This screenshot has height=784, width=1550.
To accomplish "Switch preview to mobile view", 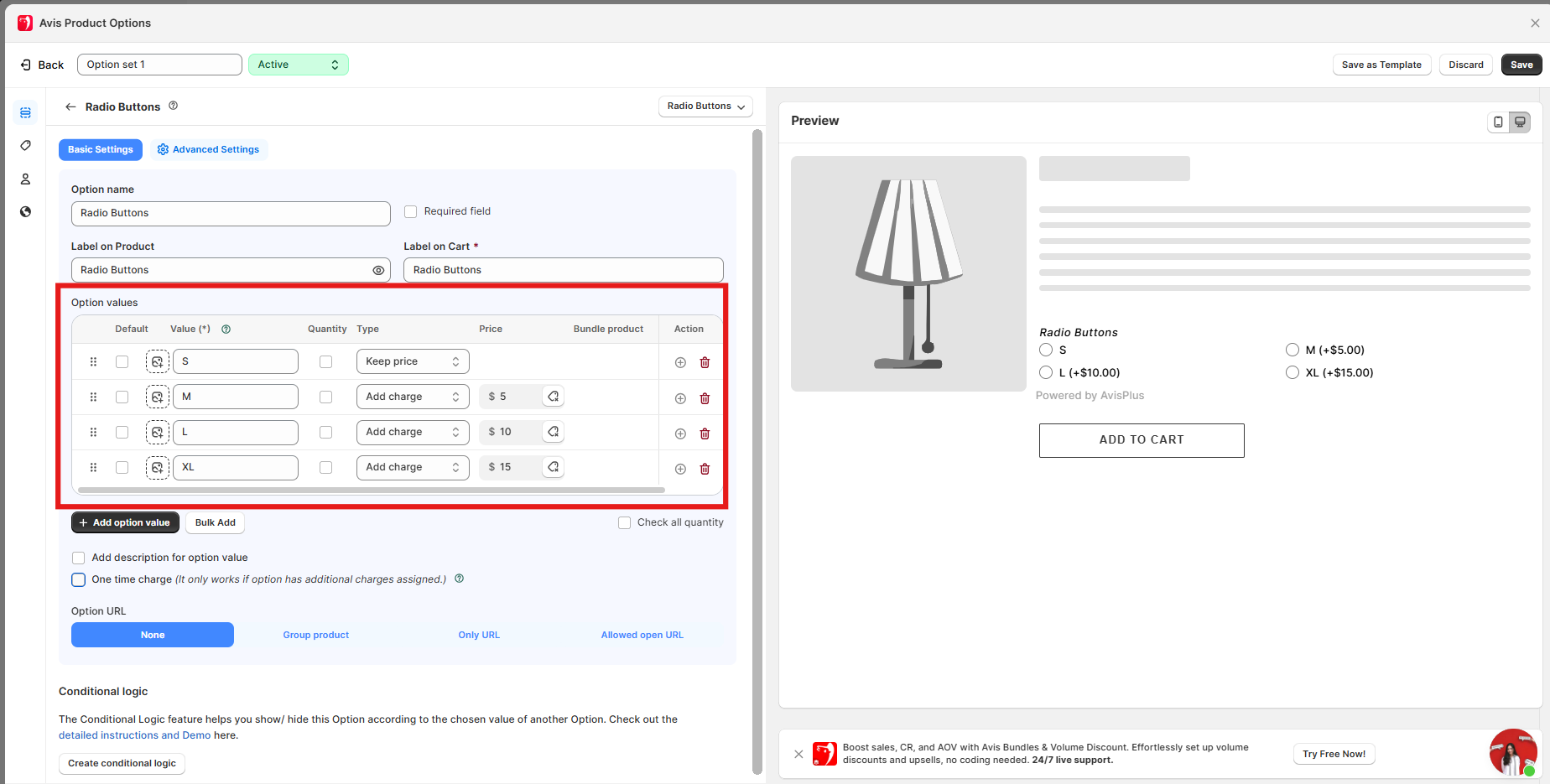I will tap(1498, 122).
